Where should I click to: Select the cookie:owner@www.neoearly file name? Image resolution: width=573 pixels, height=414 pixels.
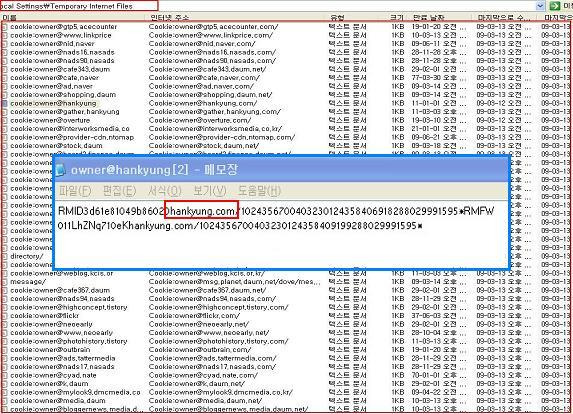click(x=61, y=333)
